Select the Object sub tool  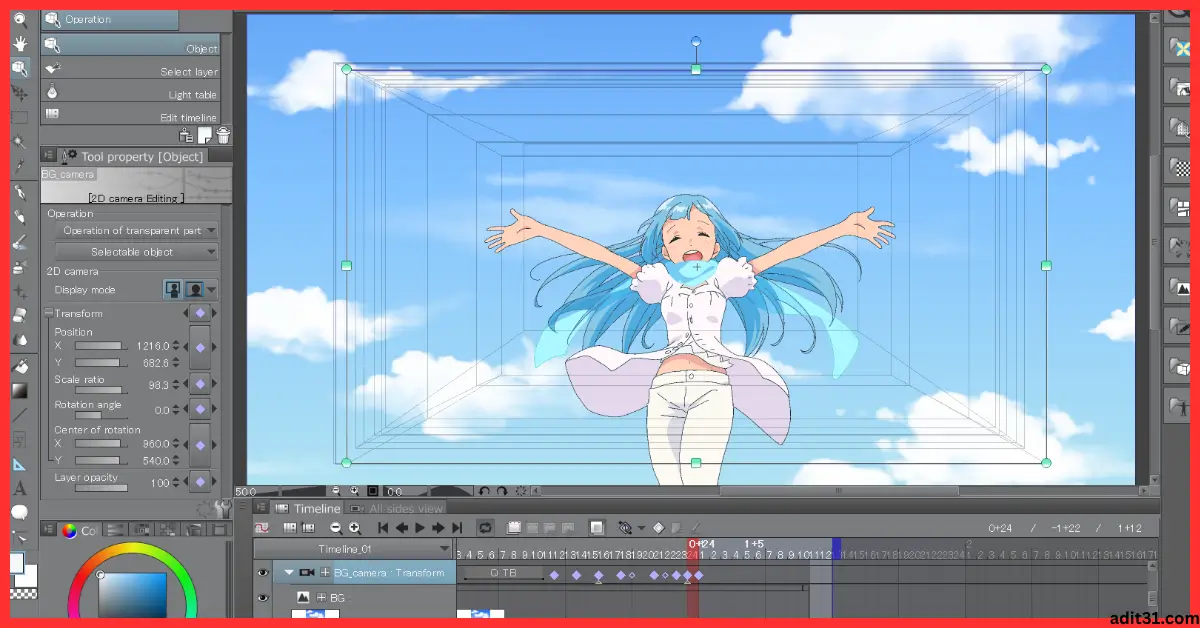[x=130, y=47]
